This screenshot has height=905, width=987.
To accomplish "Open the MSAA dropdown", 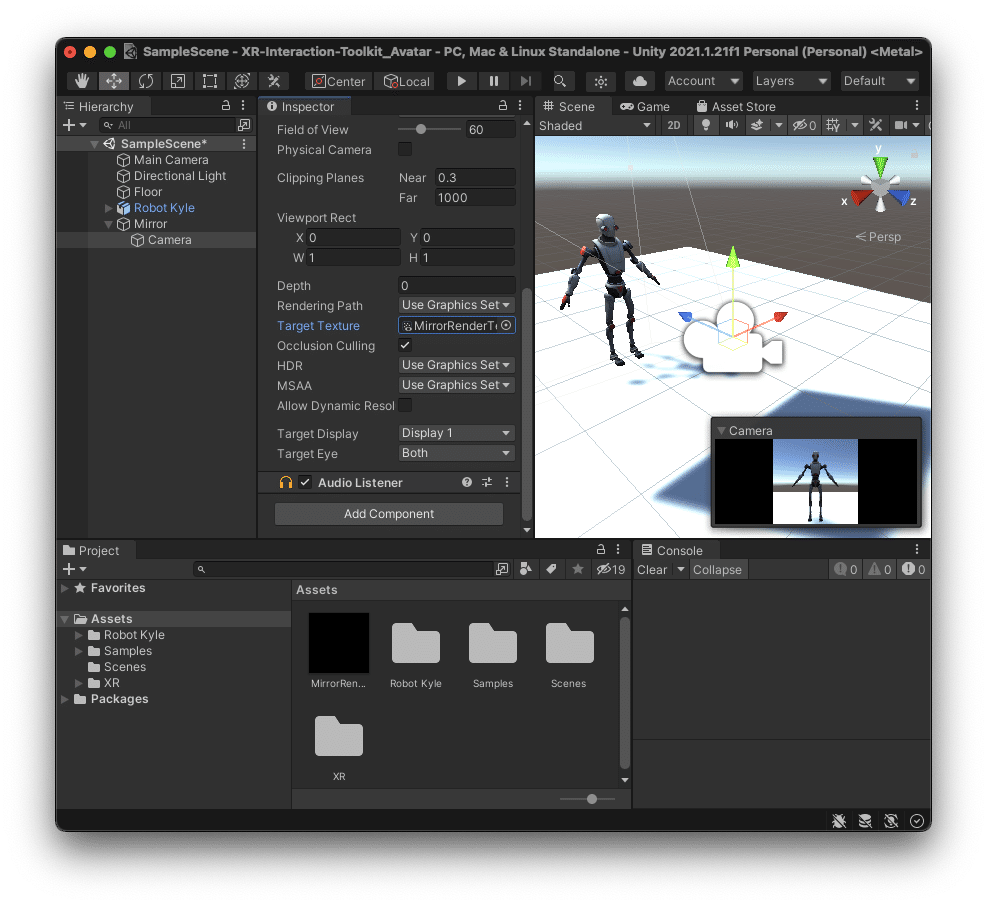I will coord(456,385).
